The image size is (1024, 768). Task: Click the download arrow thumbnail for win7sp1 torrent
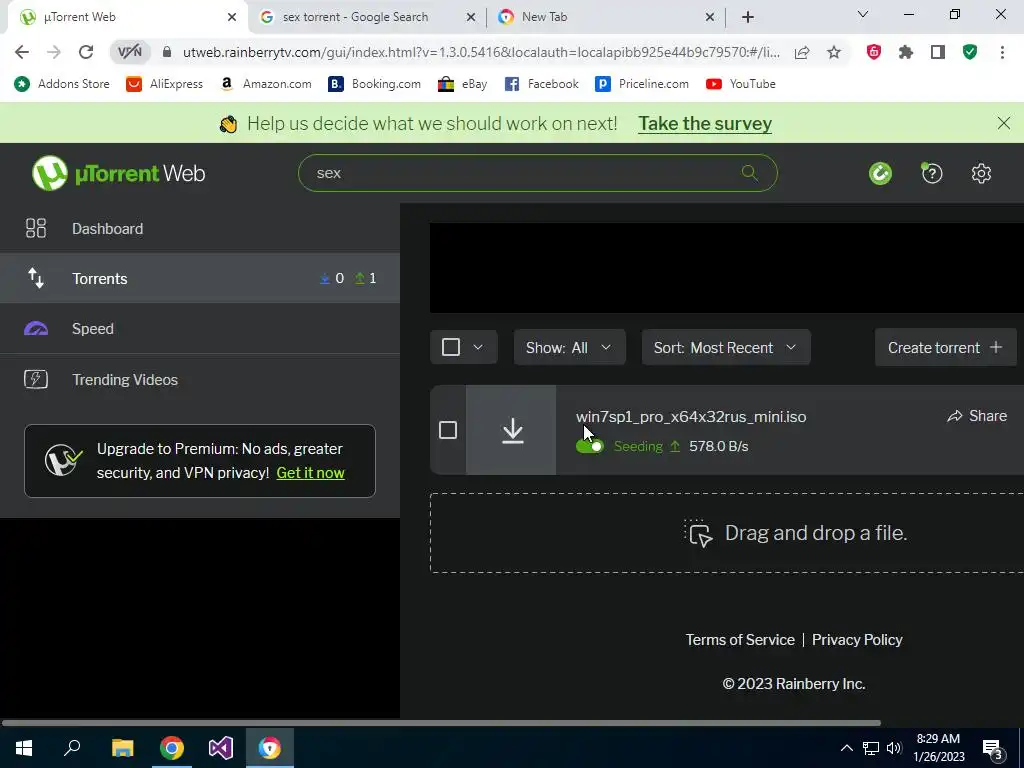[513, 430]
